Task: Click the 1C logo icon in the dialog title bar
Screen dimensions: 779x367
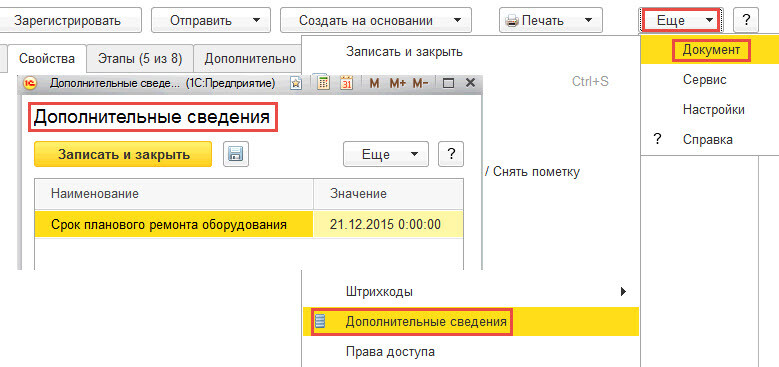Action: (x=31, y=83)
